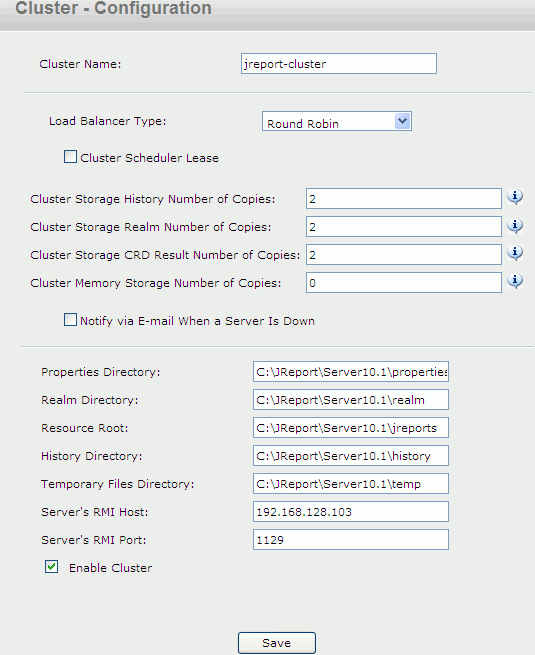
Task: Click the Resource Root path field
Action: pos(350,428)
